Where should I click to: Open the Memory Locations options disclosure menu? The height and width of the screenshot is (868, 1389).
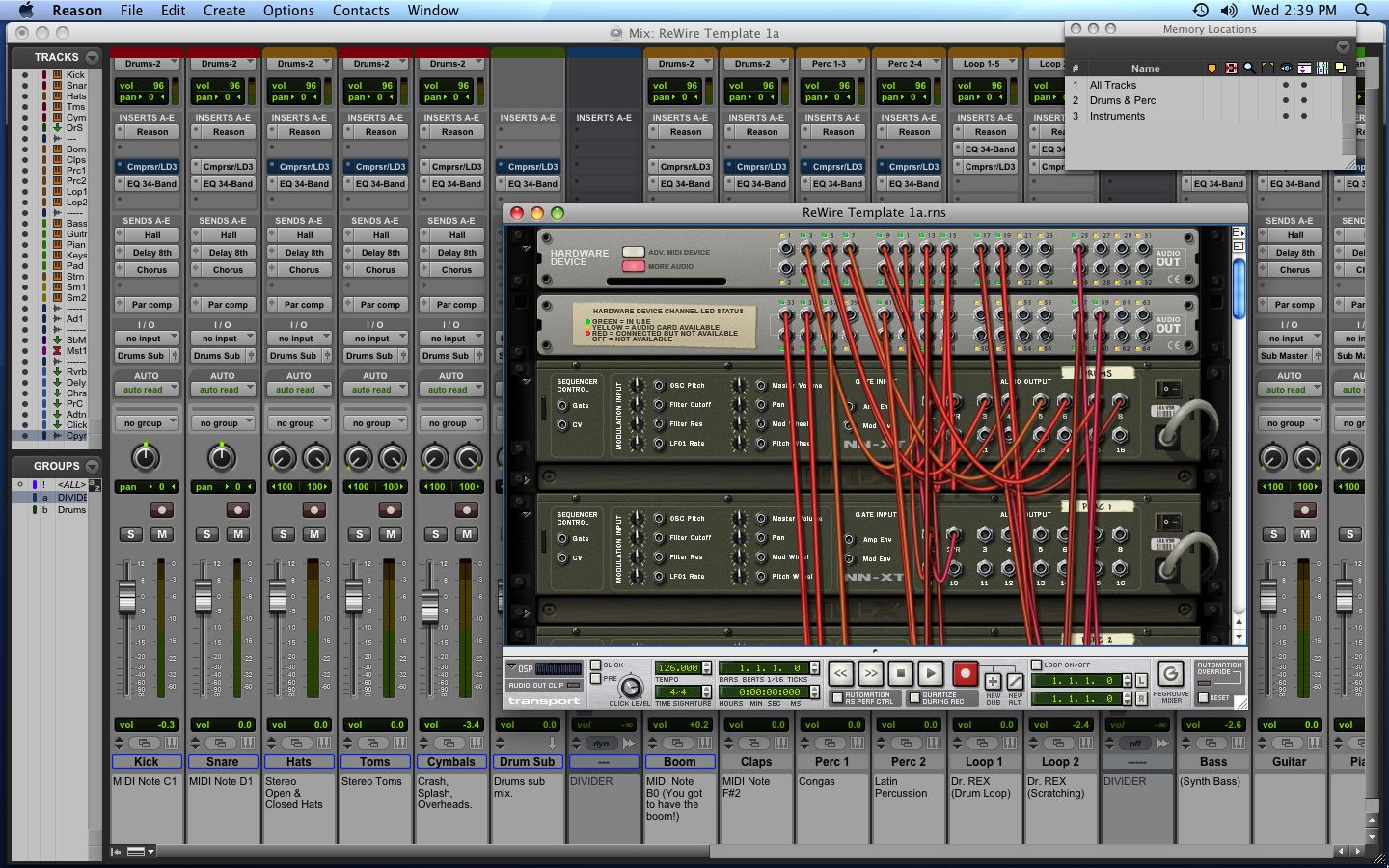pyautogui.click(x=1342, y=46)
